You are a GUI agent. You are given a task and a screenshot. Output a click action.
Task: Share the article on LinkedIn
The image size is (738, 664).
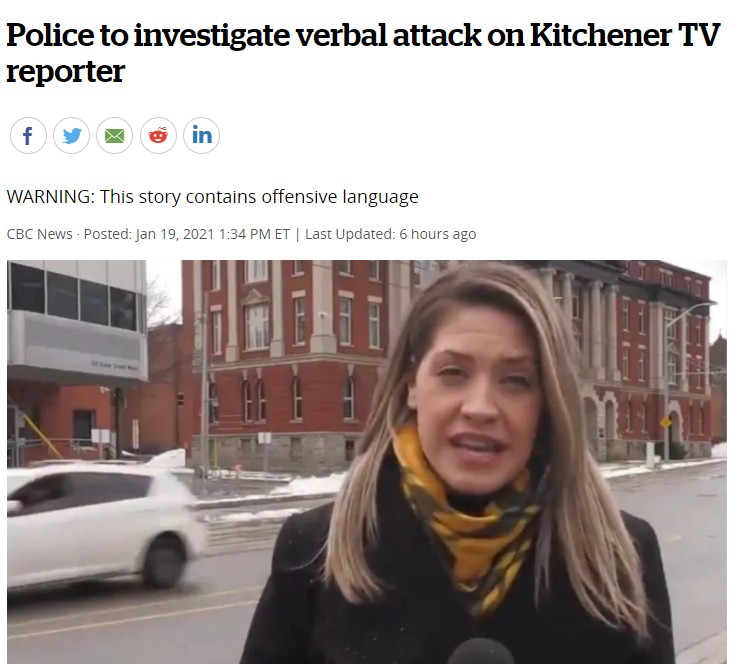pyautogui.click(x=201, y=136)
